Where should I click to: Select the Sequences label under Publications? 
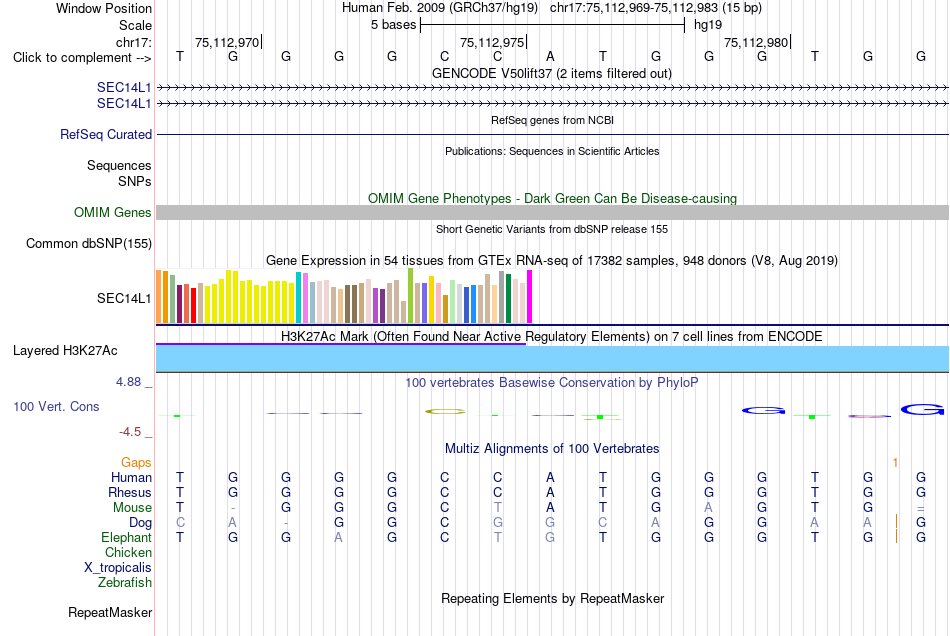click(119, 165)
